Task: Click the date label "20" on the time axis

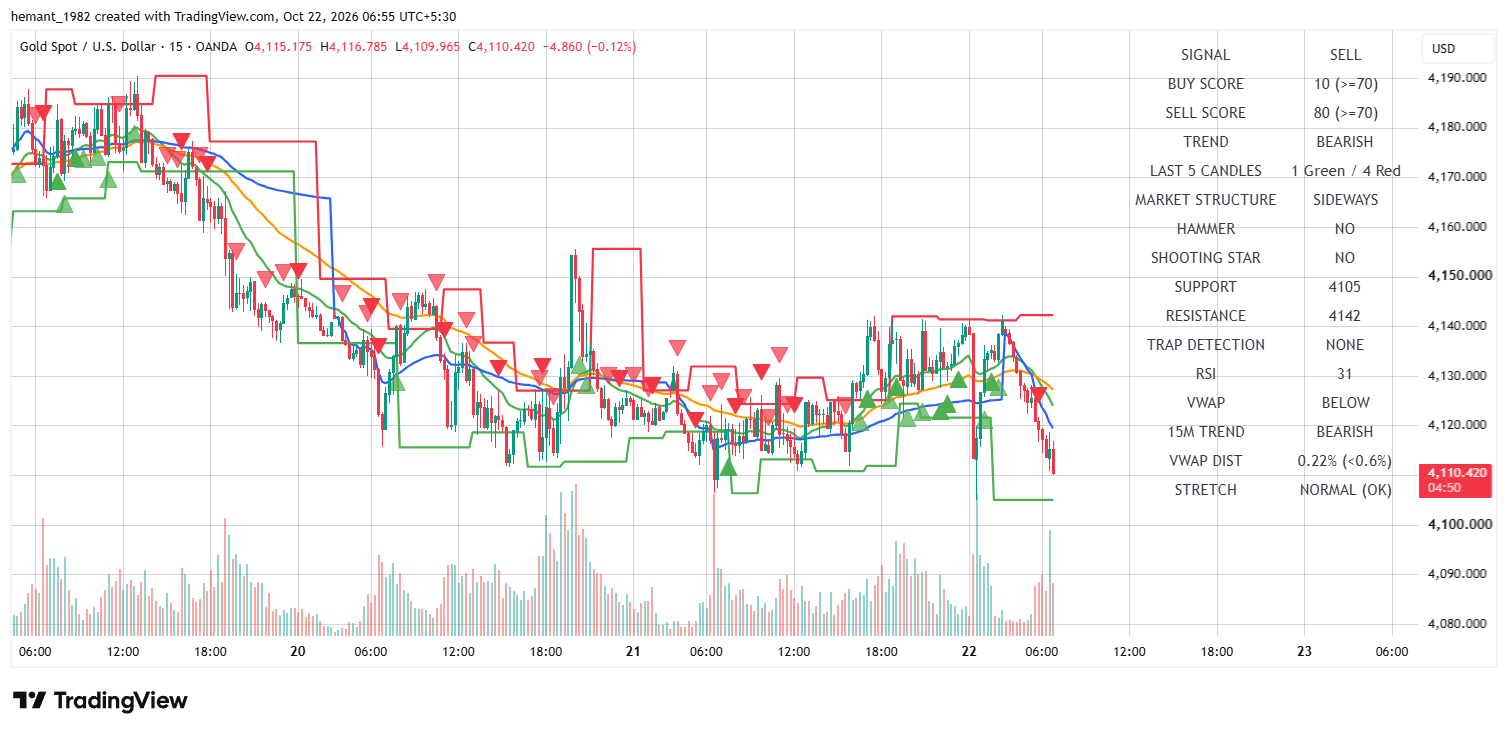Action: (x=297, y=651)
